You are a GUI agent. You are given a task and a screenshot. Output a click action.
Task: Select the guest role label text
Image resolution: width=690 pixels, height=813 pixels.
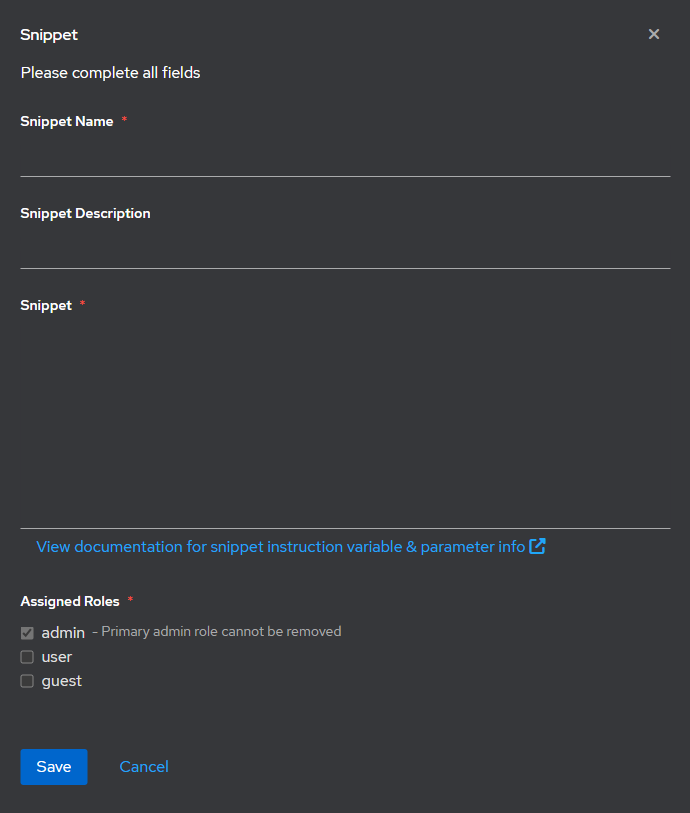pos(62,681)
